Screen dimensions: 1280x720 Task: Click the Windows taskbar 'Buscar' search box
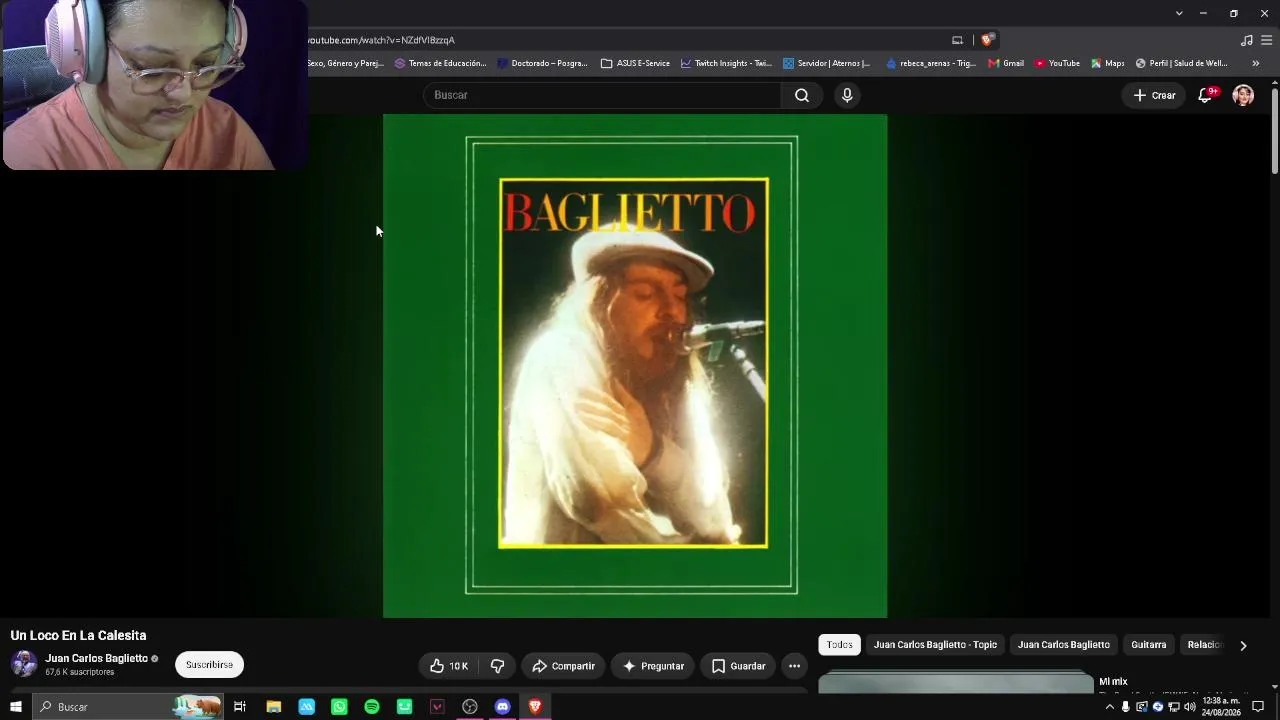click(x=127, y=707)
